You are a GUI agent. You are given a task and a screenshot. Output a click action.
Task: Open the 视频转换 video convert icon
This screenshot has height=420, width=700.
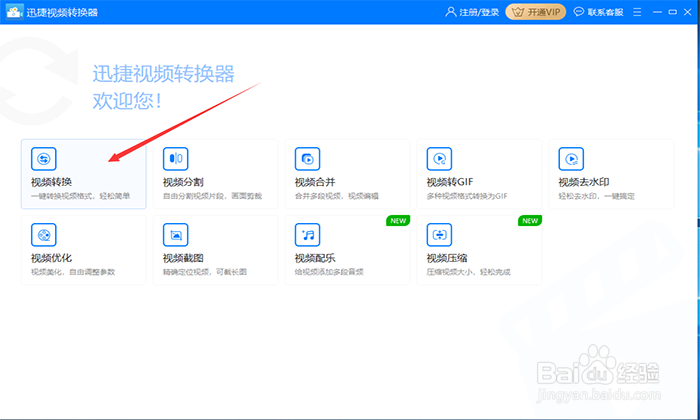click(x=44, y=159)
